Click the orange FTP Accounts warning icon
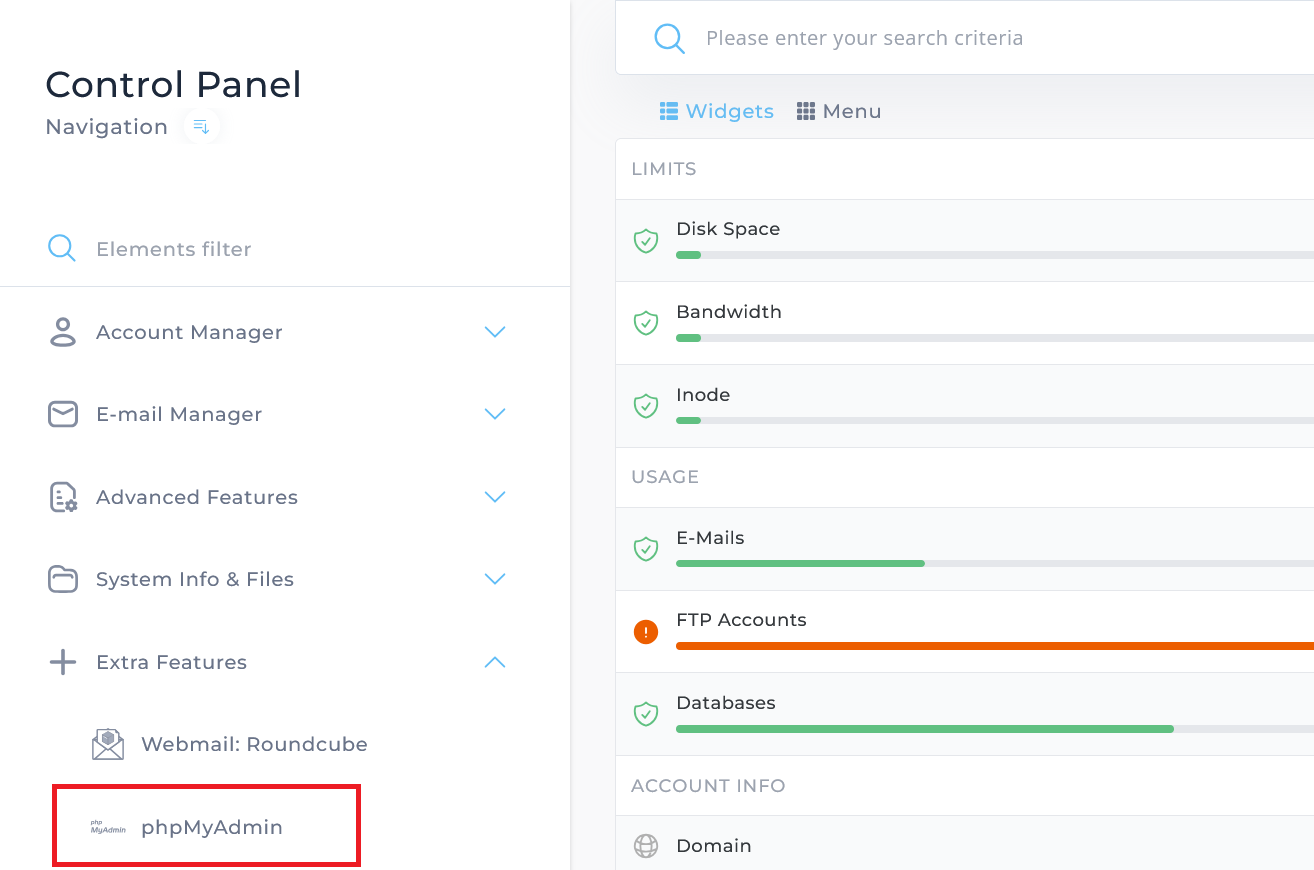This screenshot has width=1314, height=870. click(x=646, y=632)
